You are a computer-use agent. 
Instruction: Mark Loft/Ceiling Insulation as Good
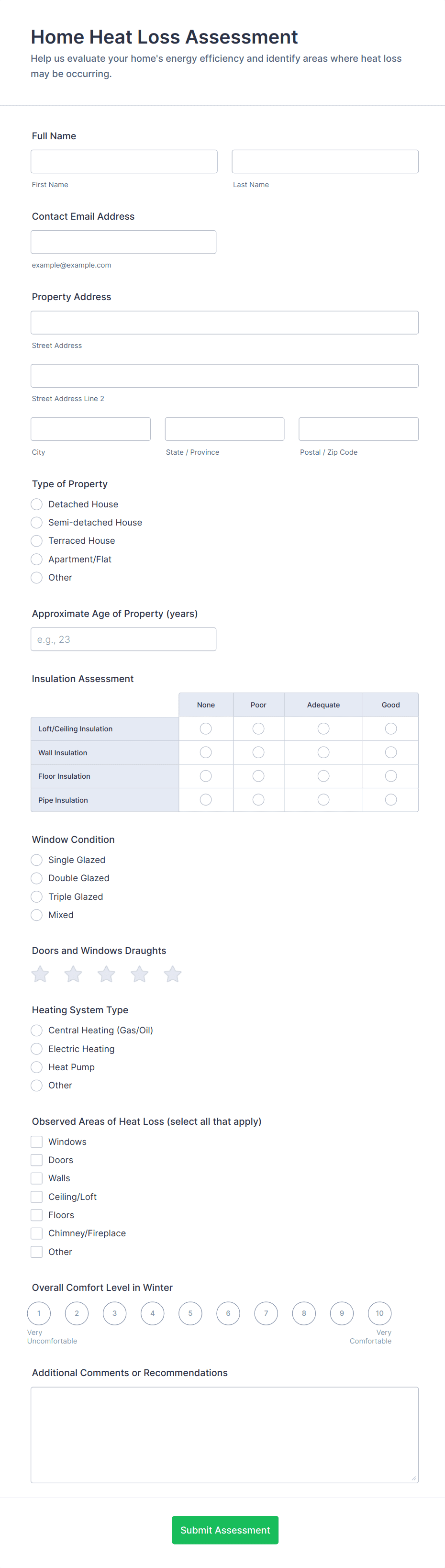pyautogui.click(x=391, y=728)
